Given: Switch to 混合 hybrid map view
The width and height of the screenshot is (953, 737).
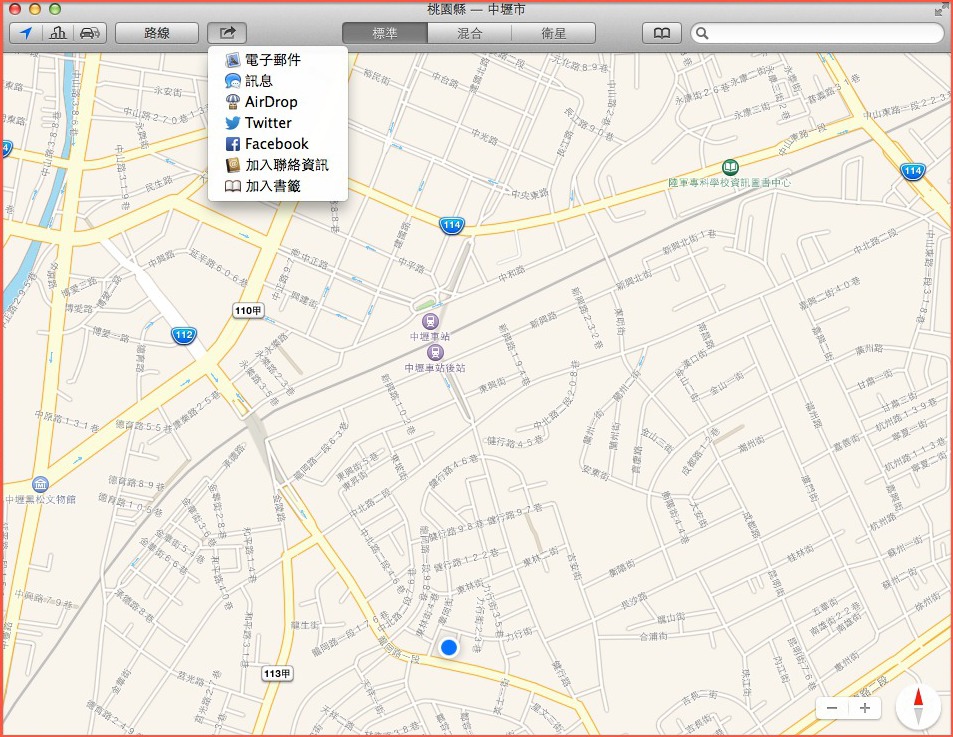Looking at the screenshot, I should click(x=469, y=33).
